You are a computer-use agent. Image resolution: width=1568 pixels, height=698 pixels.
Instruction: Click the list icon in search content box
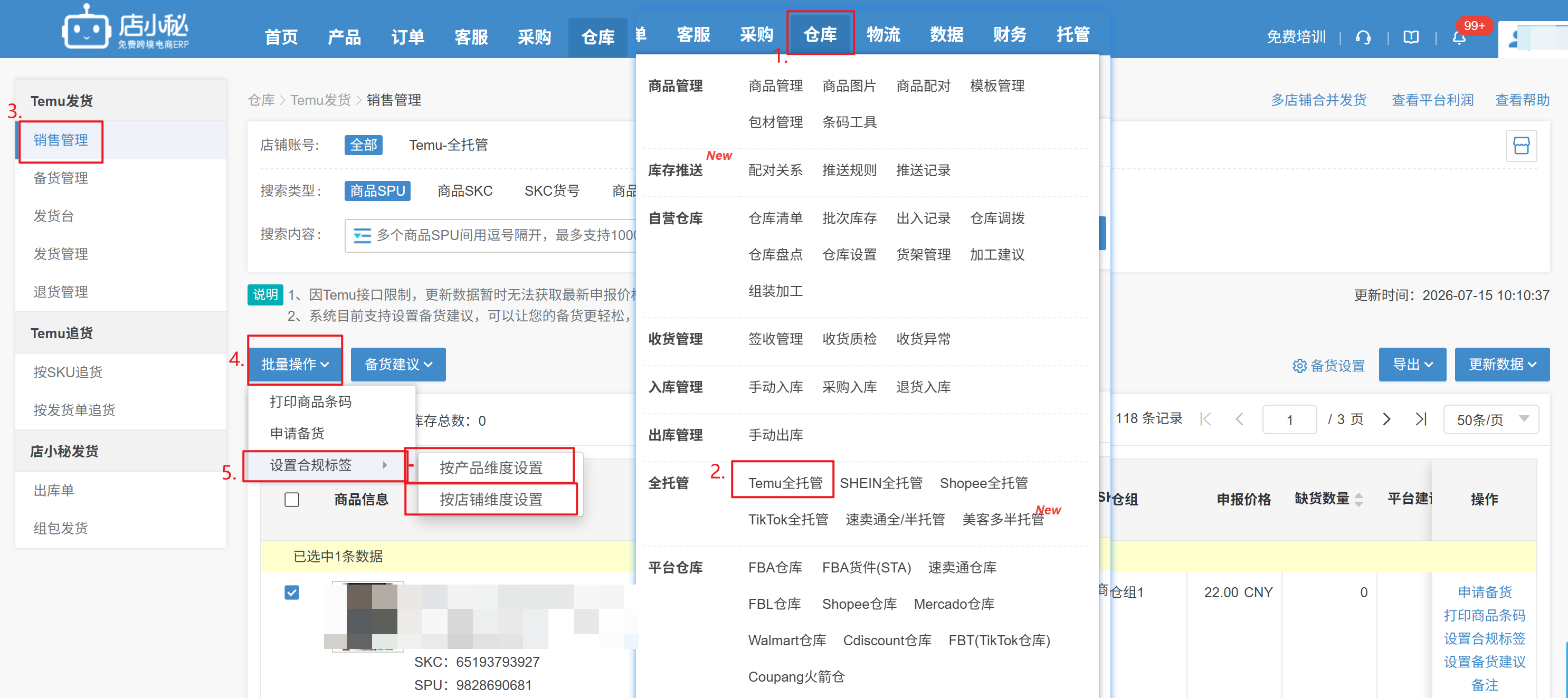[362, 235]
